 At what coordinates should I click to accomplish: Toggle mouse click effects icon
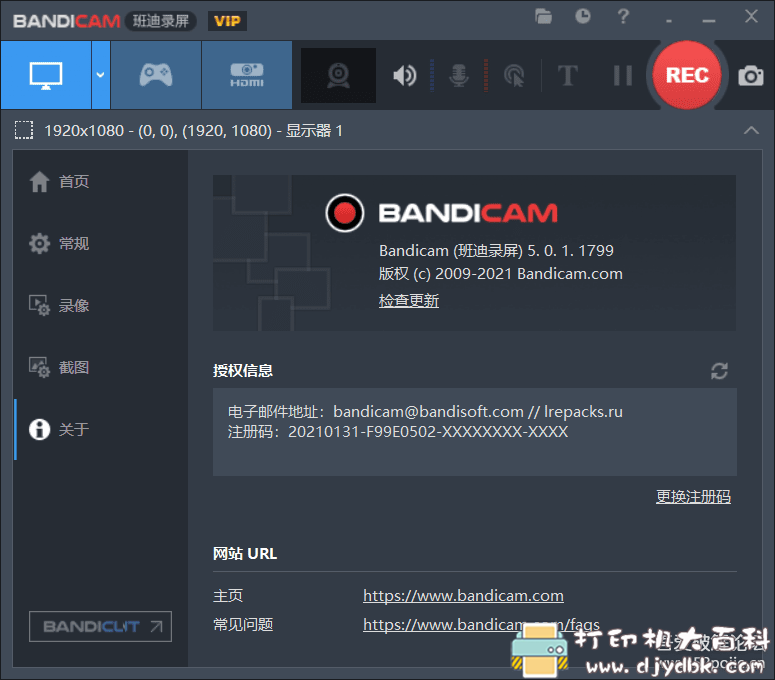(514, 76)
